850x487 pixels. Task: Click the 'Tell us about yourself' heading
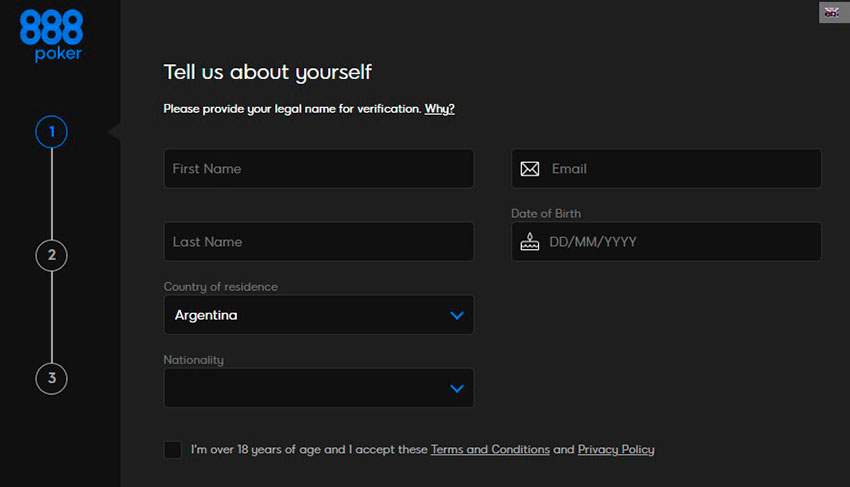pos(268,72)
